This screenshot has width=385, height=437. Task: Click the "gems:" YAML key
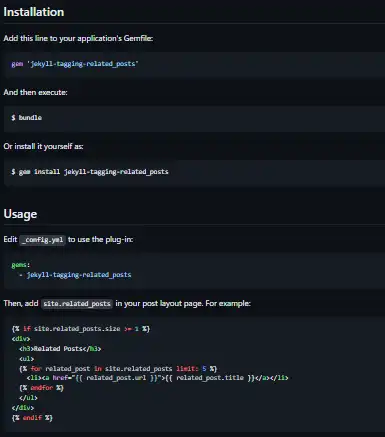point(21,265)
